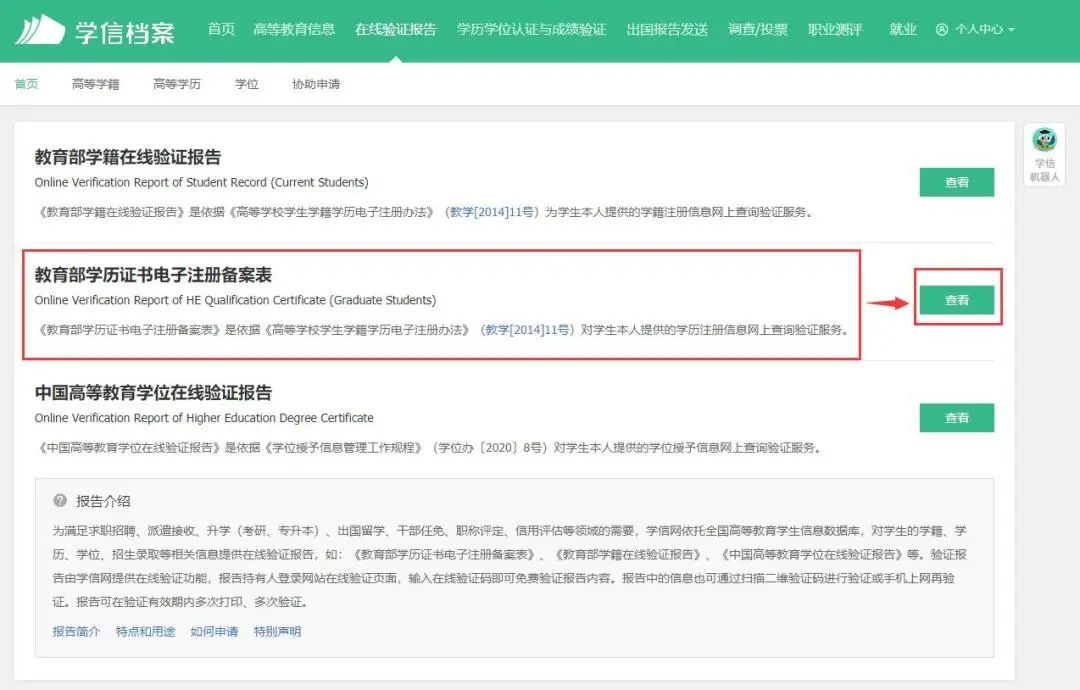Click the heading 教育部学历证书电子注册备案表
The height and width of the screenshot is (690, 1080).
[154, 275]
